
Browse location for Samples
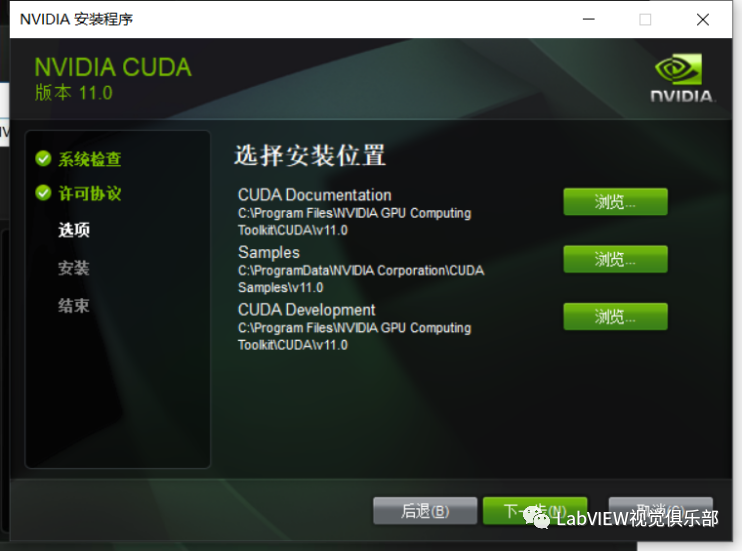tap(615, 259)
